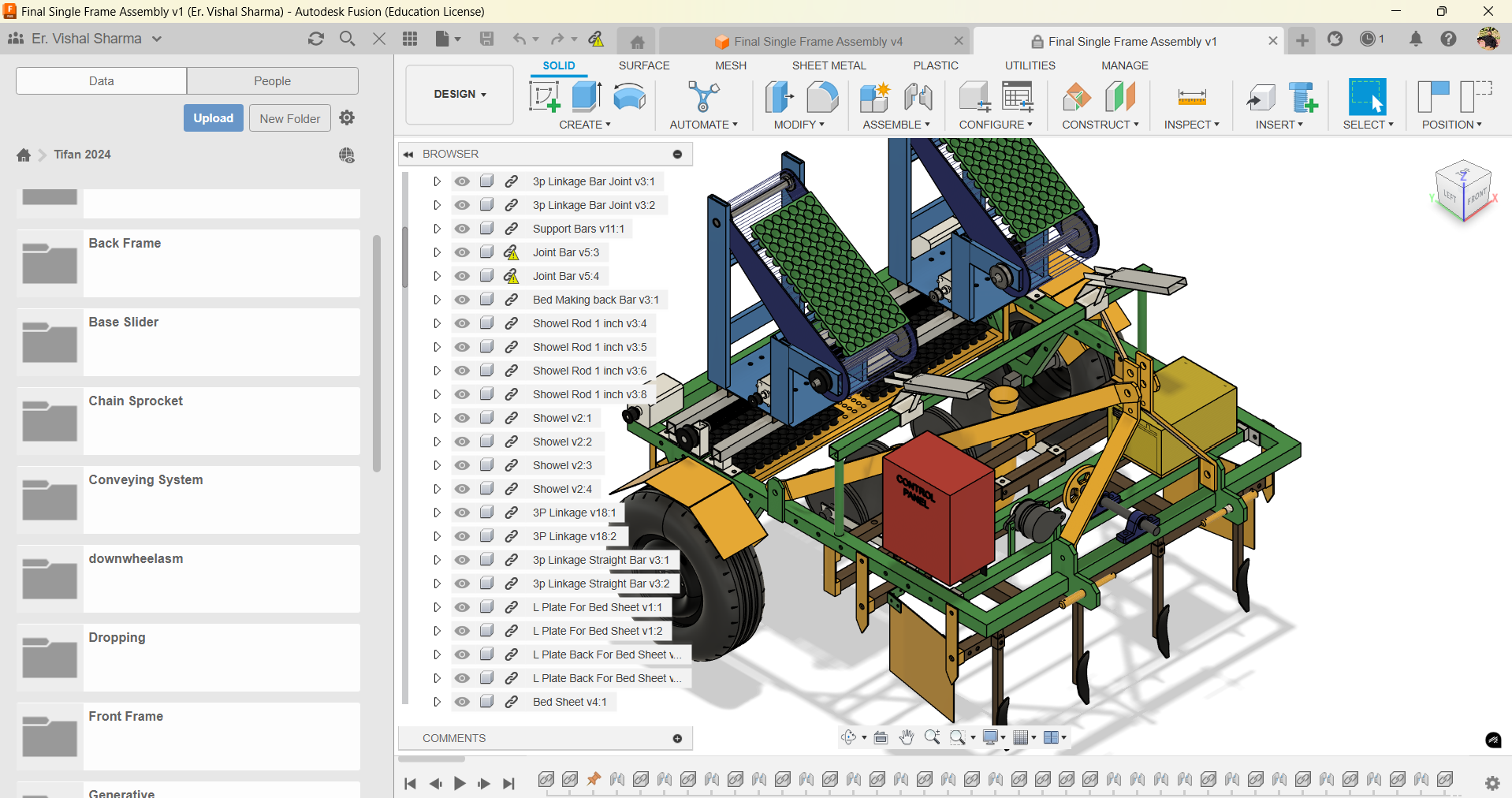1512x798 pixels.
Task: Select the Data panel button
Action: click(x=102, y=80)
